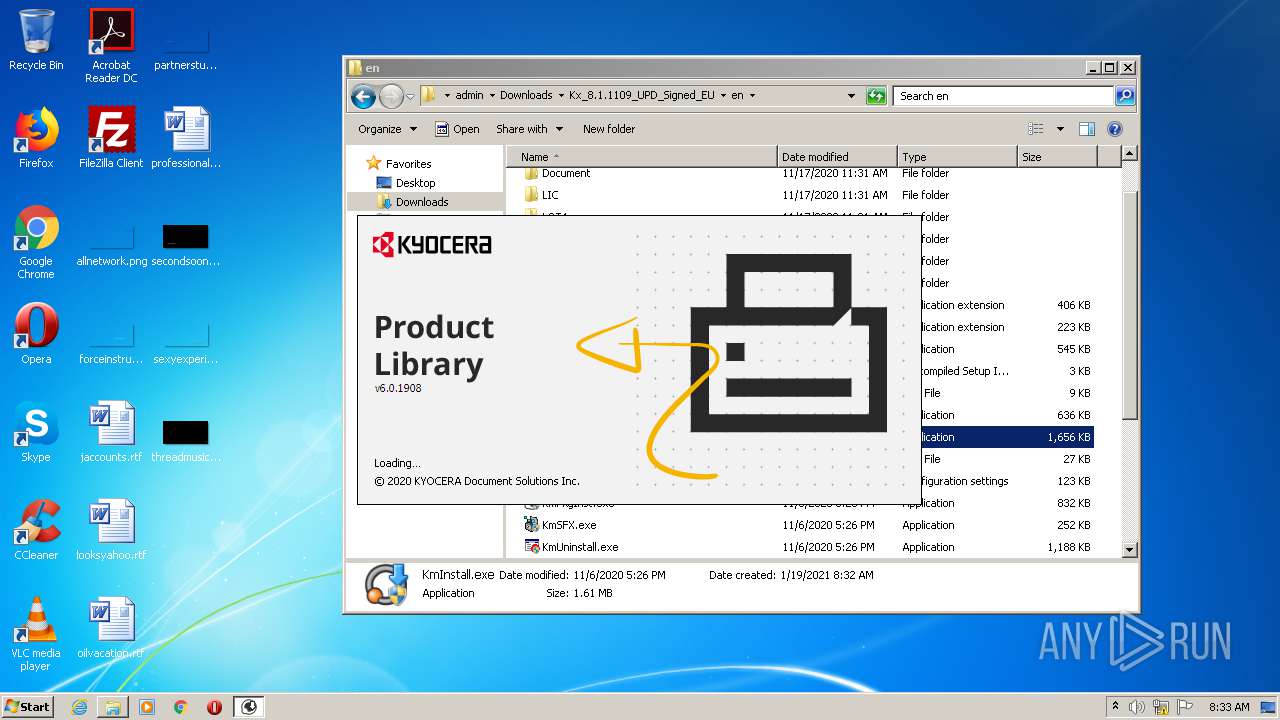
Task: Open the change view options dropdown arrow
Action: point(1059,129)
